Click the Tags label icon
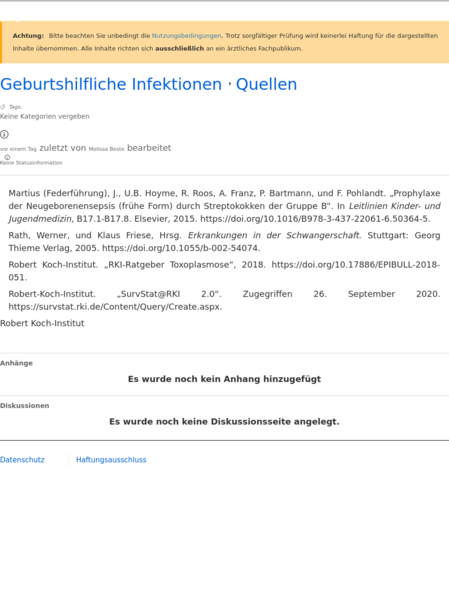This screenshot has height=599, width=449. coord(3,107)
